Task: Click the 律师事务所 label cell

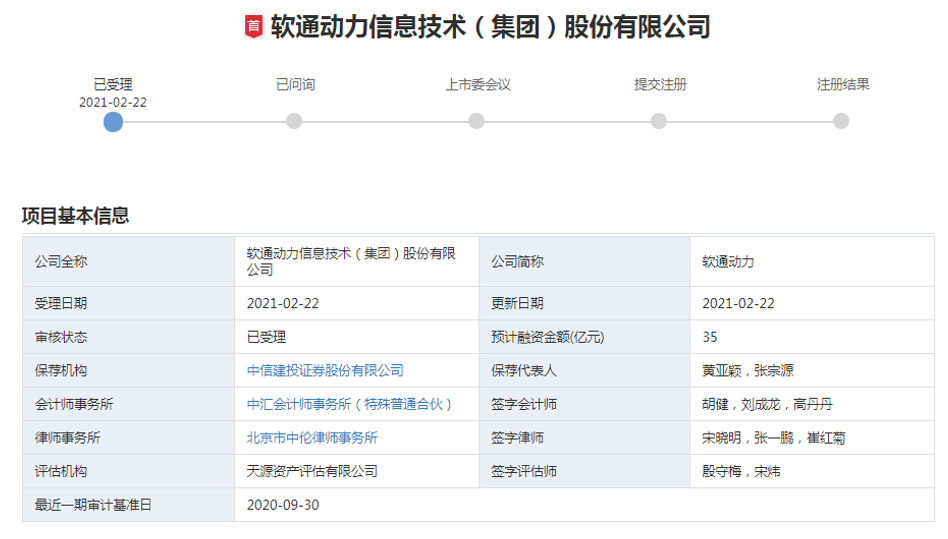Action: 129,437
